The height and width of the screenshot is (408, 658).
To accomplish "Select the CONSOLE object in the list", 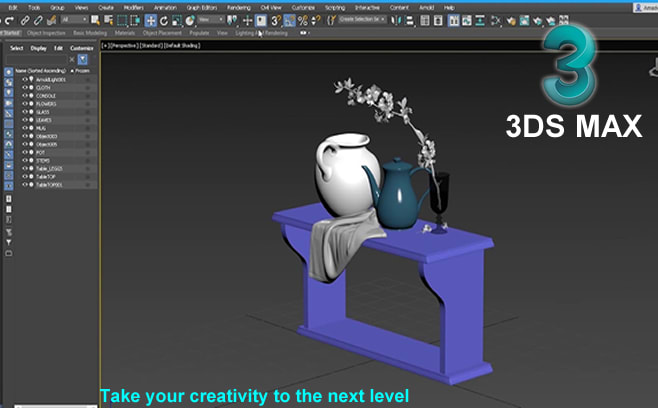I will pos(46,96).
